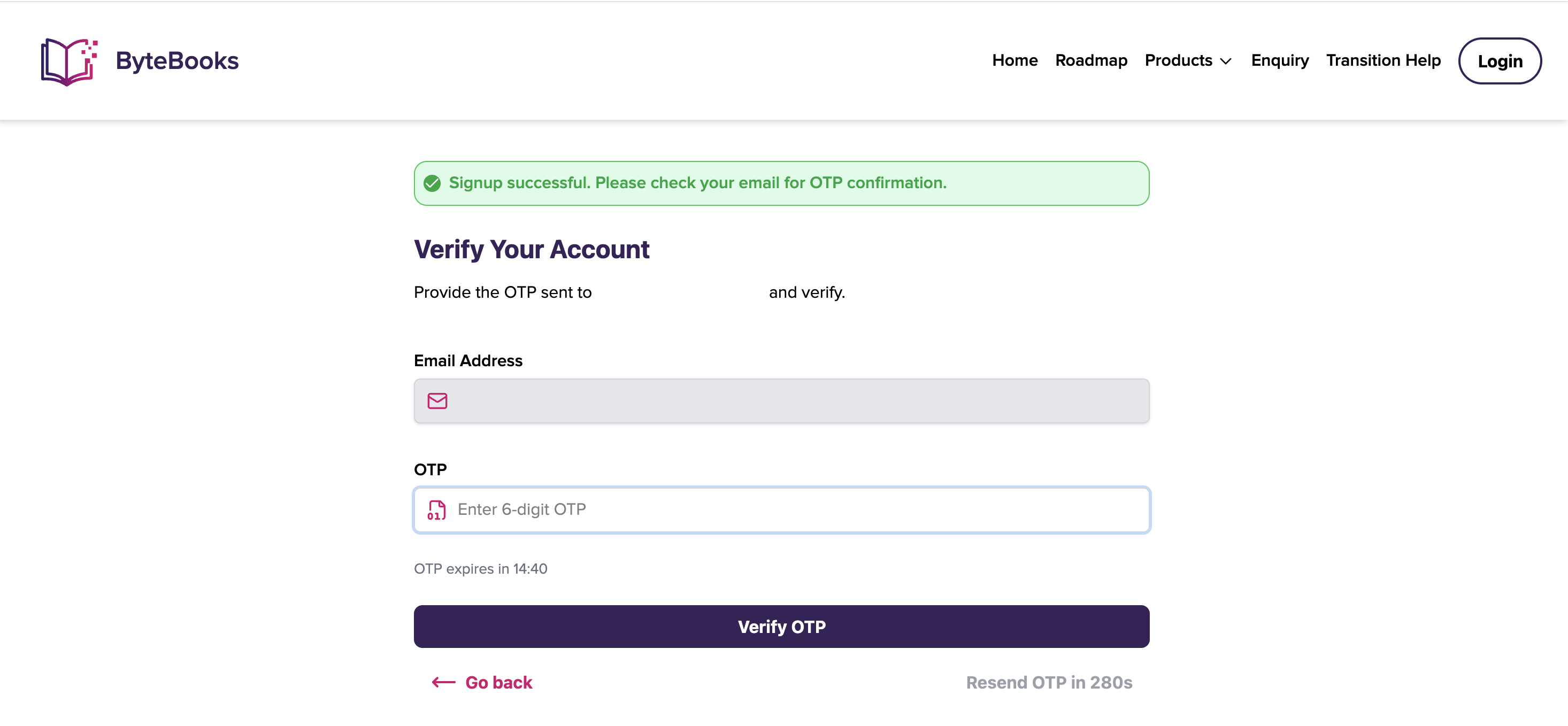Click the green checkmark success icon
The width and height of the screenshot is (1568, 726).
[432, 183]
